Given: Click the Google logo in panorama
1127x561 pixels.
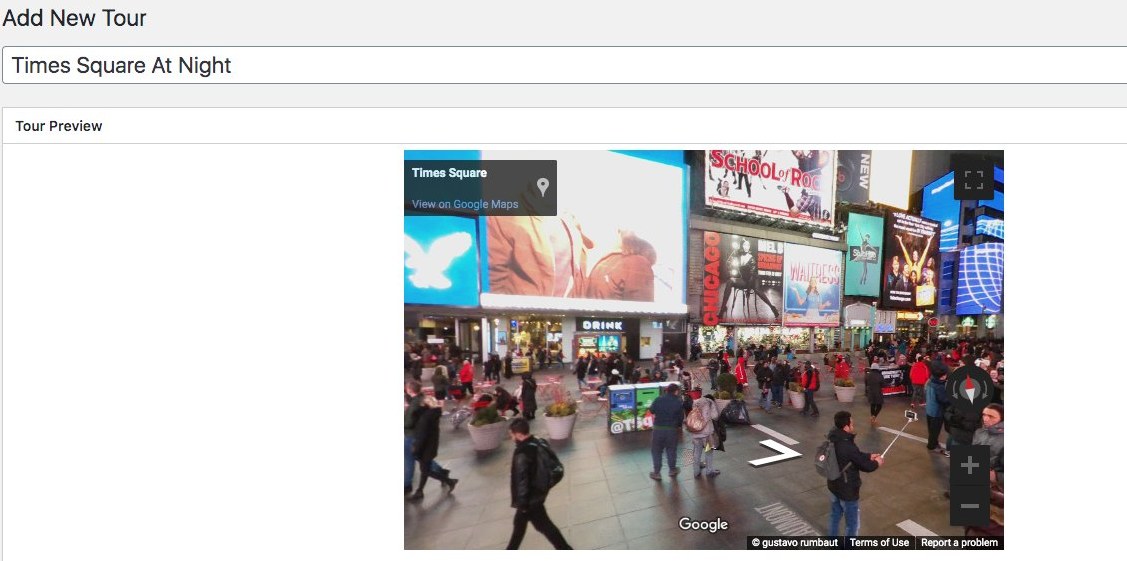Looking at the screenshot, I should pyautogui.click(x=703, y=524).
